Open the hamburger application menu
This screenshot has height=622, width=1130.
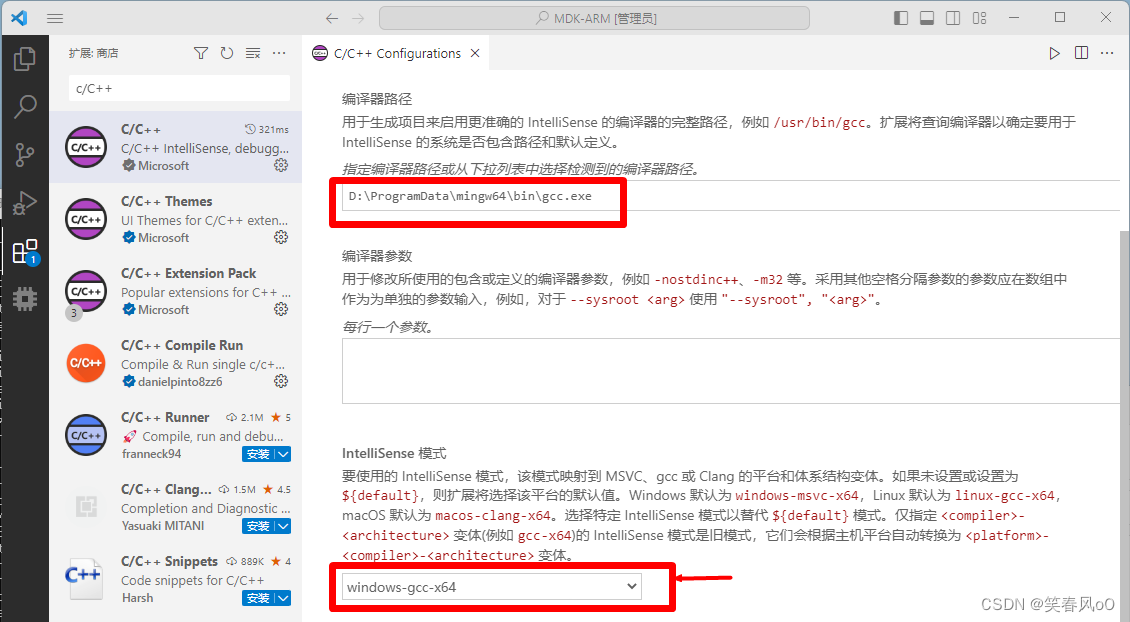tap(55, 18)
